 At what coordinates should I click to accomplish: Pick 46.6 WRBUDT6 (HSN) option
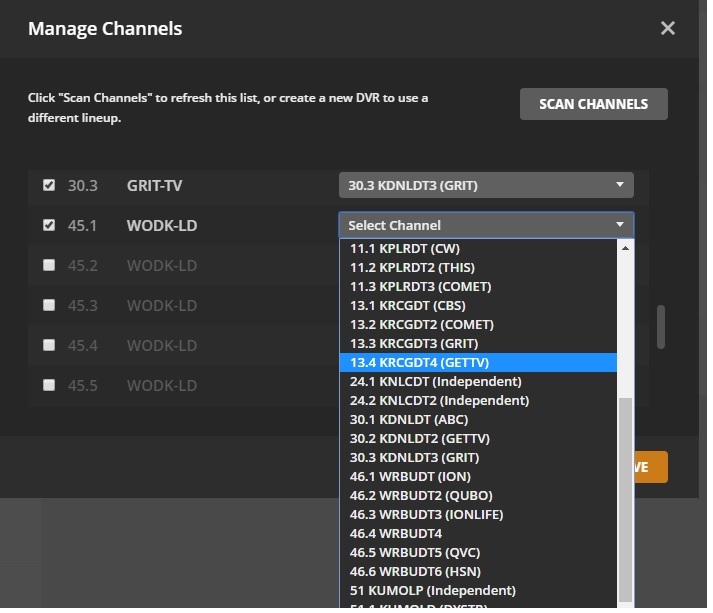pos(478,572)
